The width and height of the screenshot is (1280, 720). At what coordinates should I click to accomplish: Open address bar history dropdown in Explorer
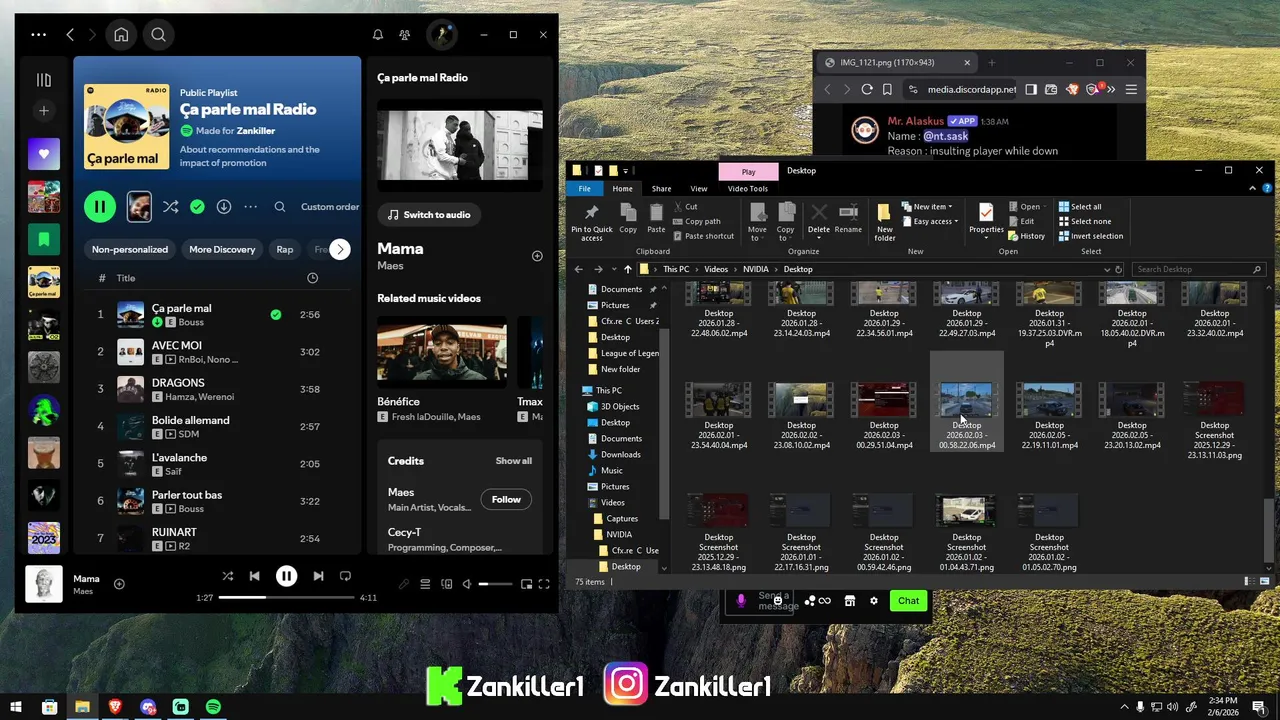(x=1107, y=269)
